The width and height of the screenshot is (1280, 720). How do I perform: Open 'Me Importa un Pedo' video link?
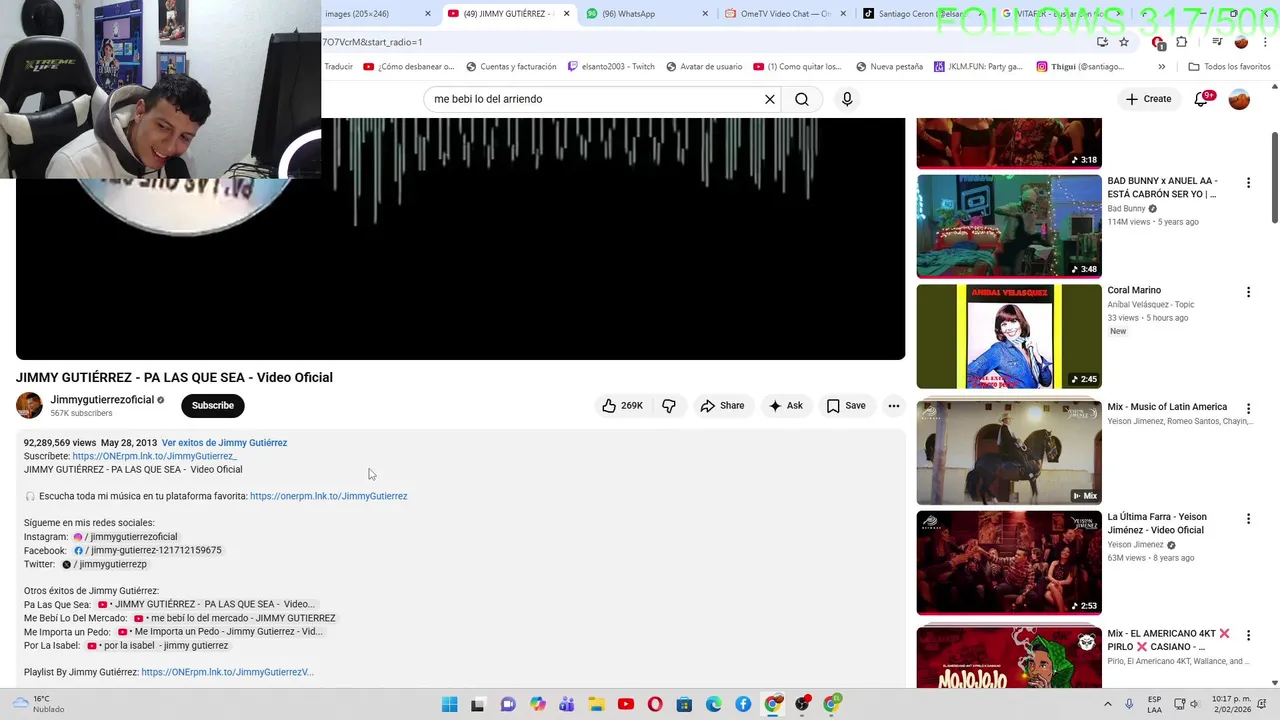click(x=220, y=632)
